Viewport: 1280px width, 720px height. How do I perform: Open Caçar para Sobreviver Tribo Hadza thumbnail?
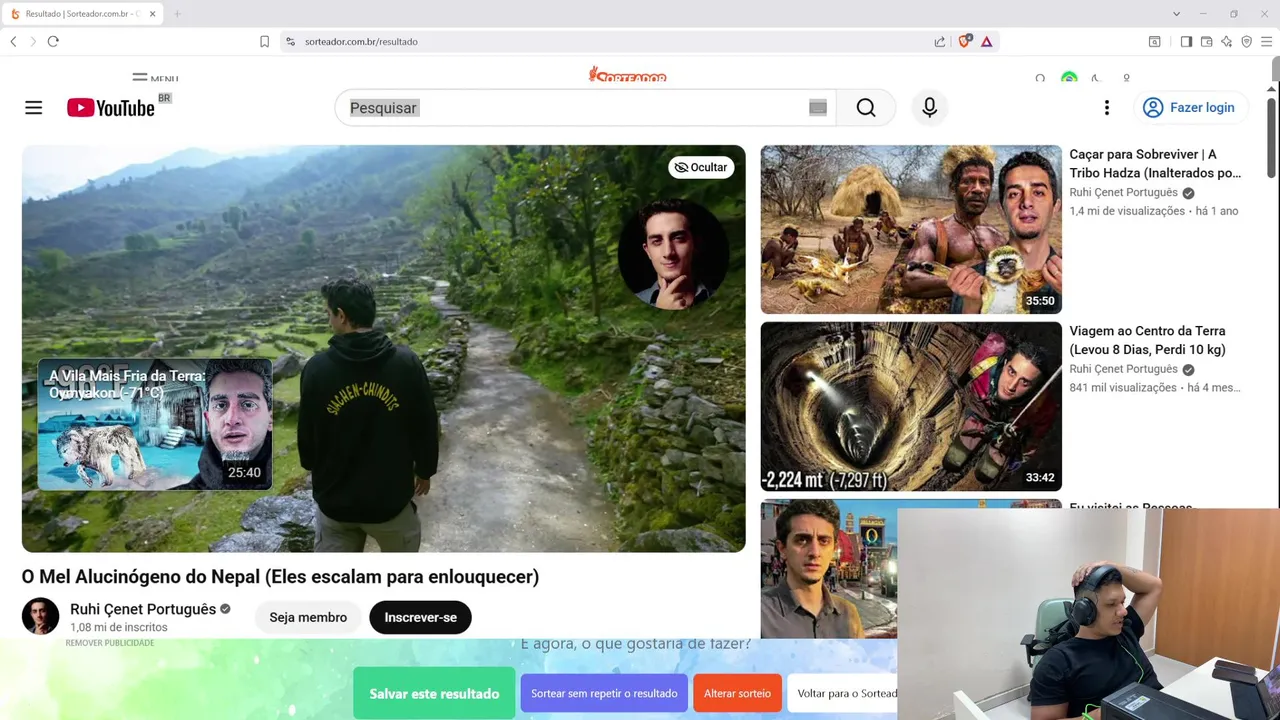pyautogui.click(x=911, y=229)
